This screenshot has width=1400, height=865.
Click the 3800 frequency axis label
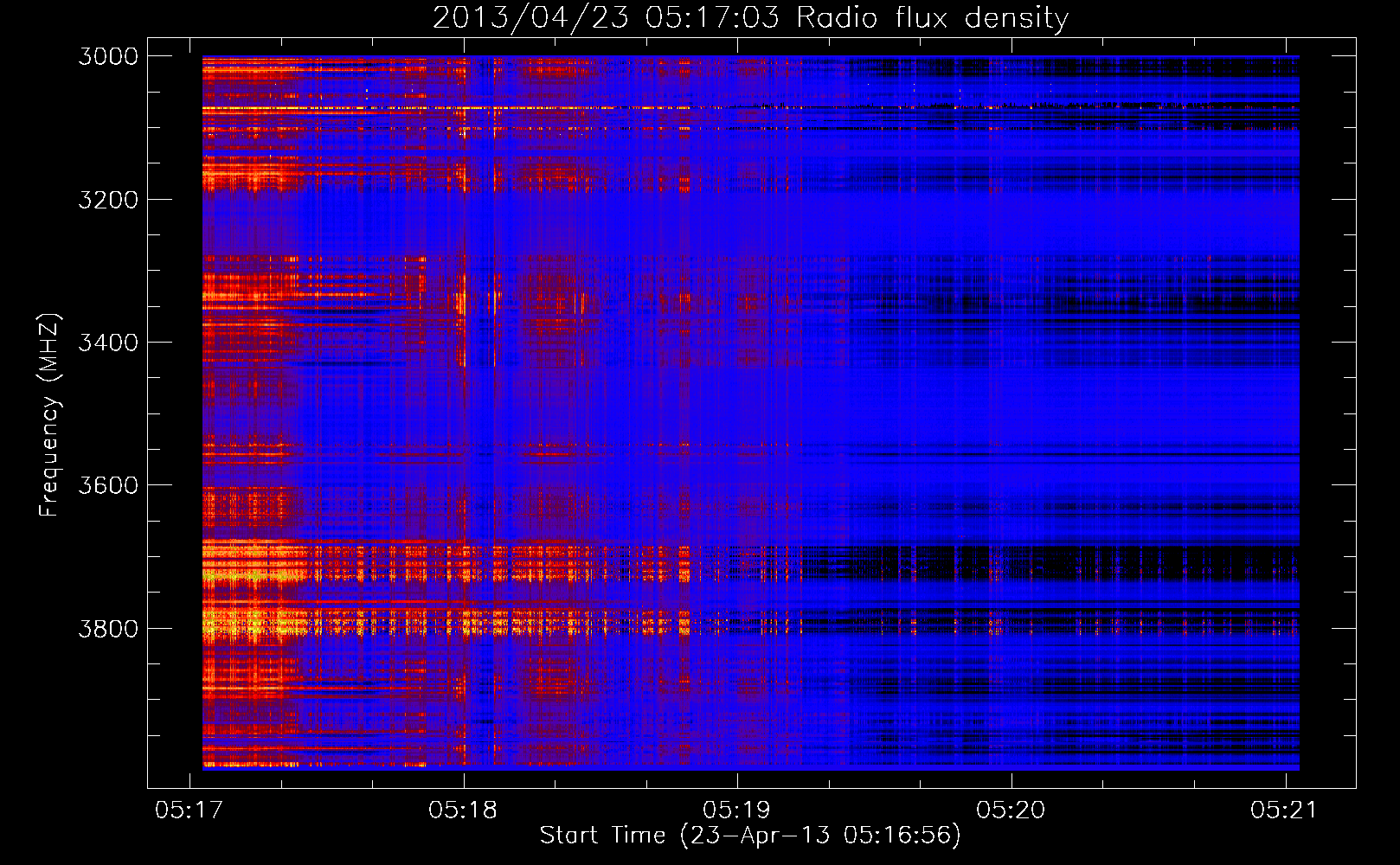coord(108,629)
